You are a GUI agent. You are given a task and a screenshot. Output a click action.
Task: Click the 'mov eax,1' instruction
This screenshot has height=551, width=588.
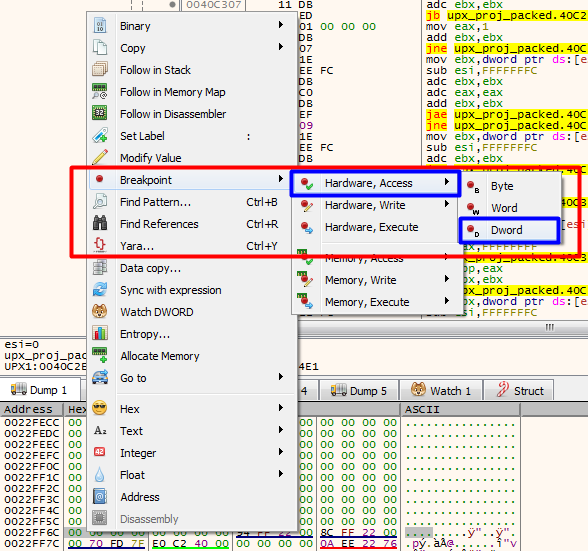point(457,26)
